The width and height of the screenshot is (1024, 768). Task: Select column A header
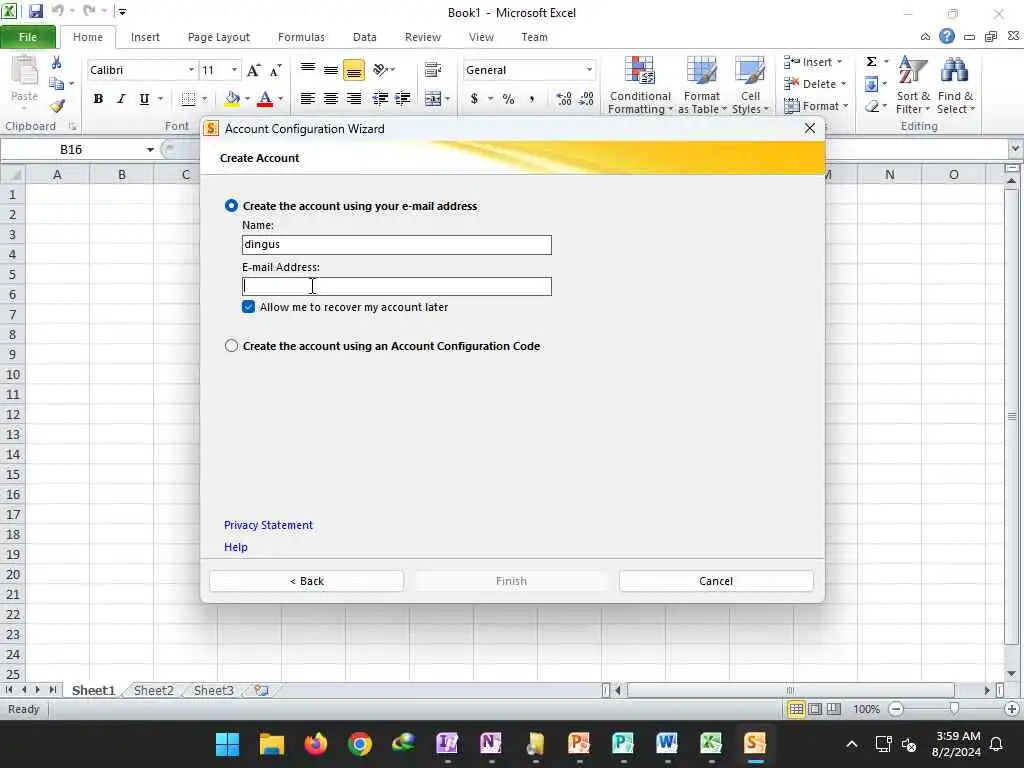(57, 174)
